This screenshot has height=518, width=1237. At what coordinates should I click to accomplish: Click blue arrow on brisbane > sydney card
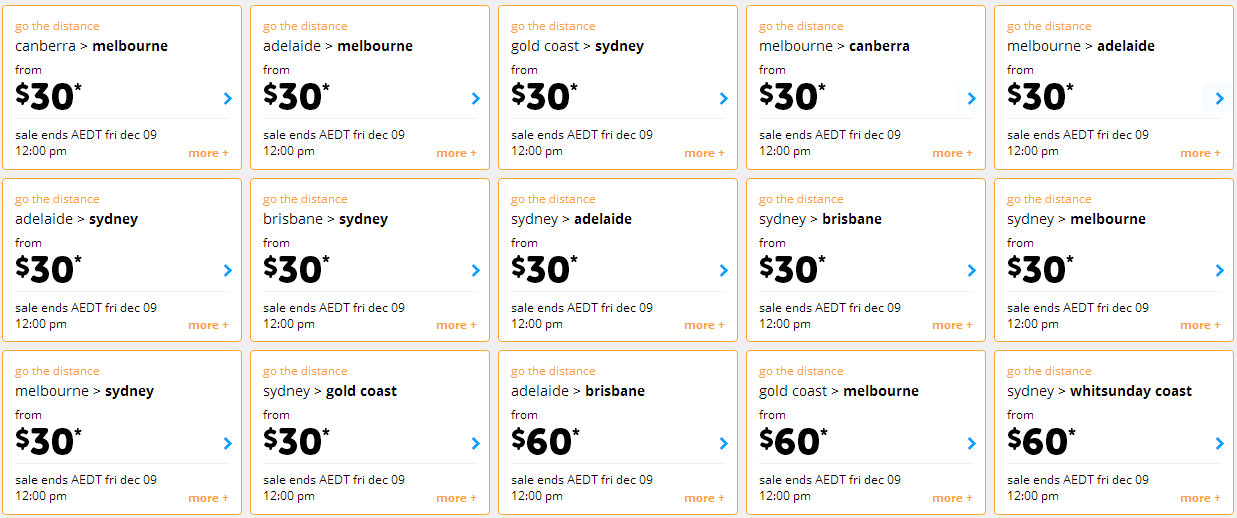click(x=475, y=270)
